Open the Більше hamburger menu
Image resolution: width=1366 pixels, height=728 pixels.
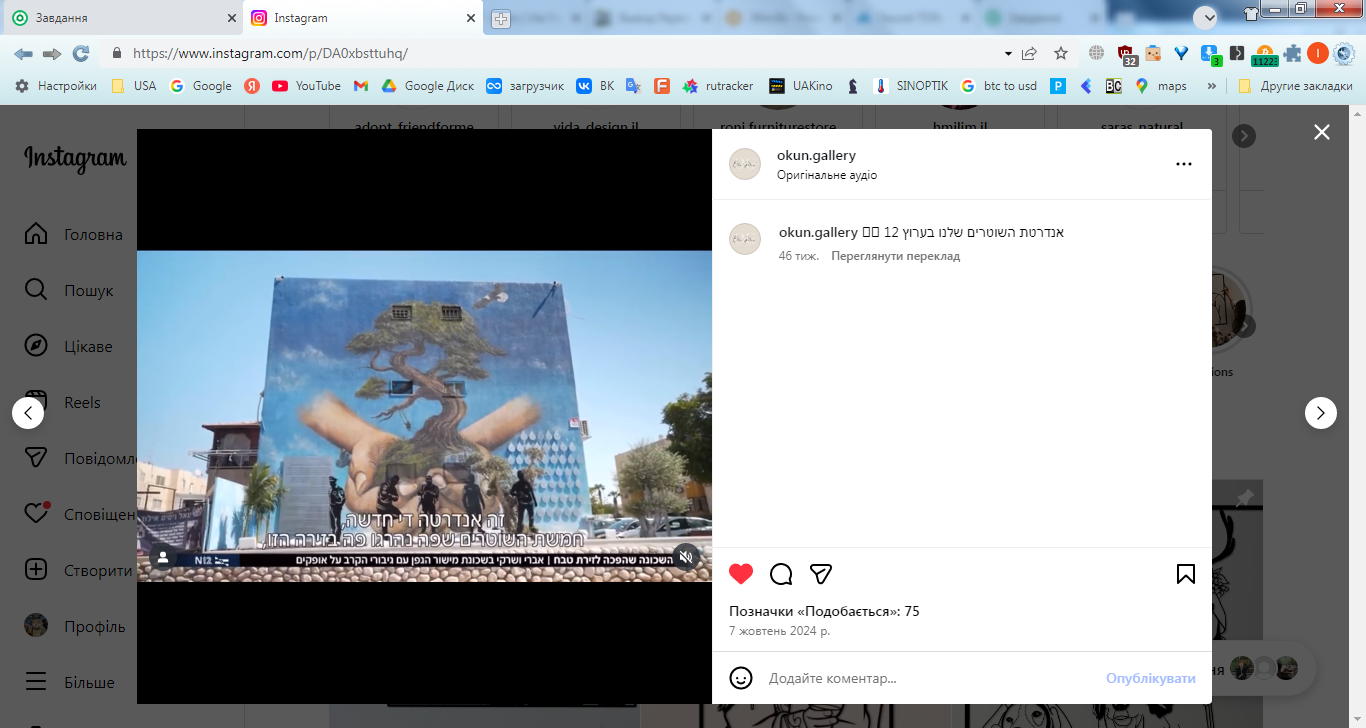69,683
